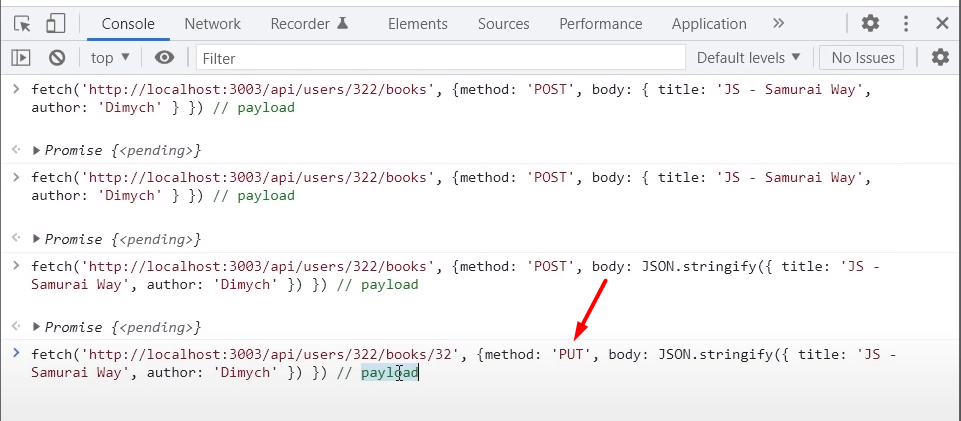Expand the first pending Promise
Image resolution: width=961 pixels, height=421 pixels.
point(37,150)
